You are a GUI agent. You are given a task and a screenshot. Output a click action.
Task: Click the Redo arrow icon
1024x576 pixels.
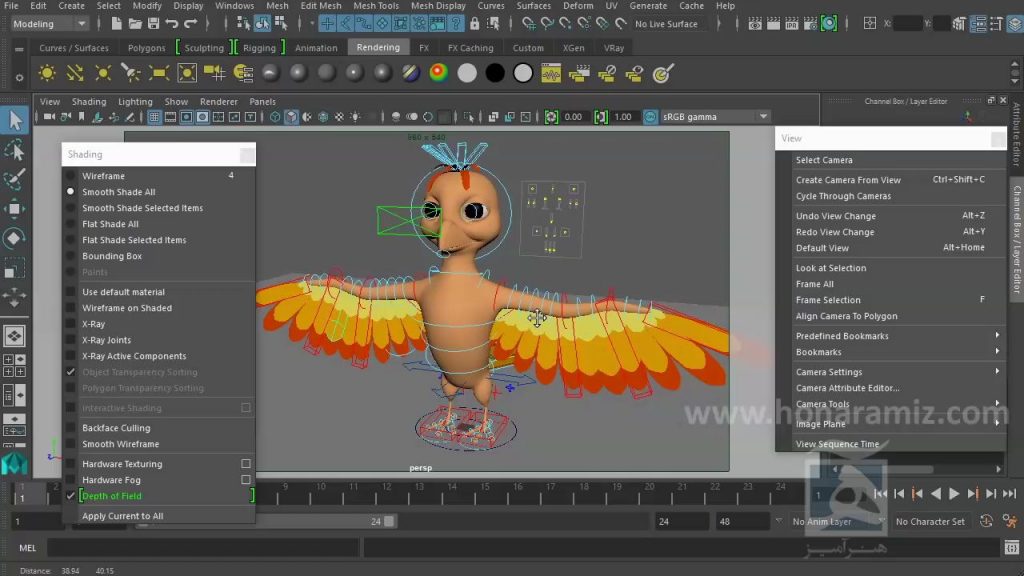pyautogui.click(x=191, y=24)
